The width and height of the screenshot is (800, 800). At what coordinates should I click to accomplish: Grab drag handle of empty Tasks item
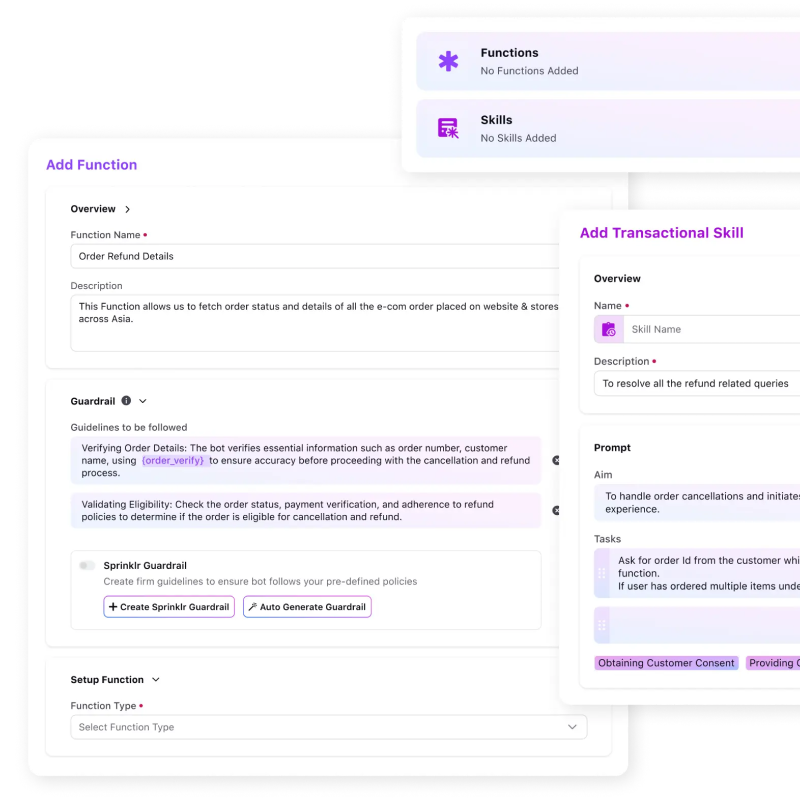(x=601, y=625)
